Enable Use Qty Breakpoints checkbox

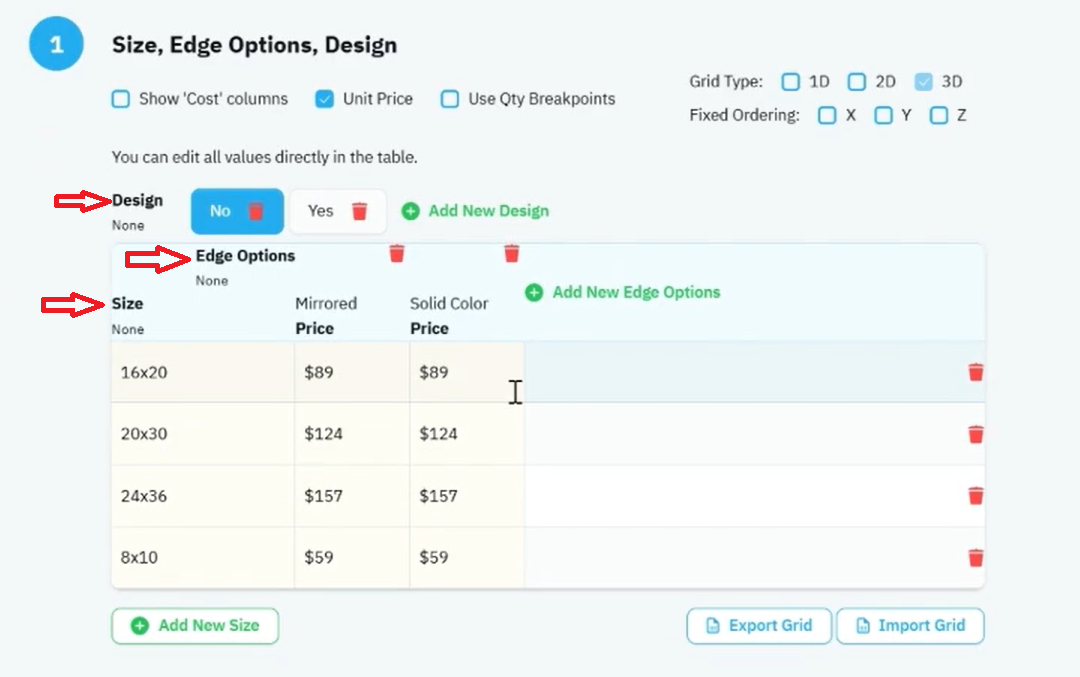[450, 98]
